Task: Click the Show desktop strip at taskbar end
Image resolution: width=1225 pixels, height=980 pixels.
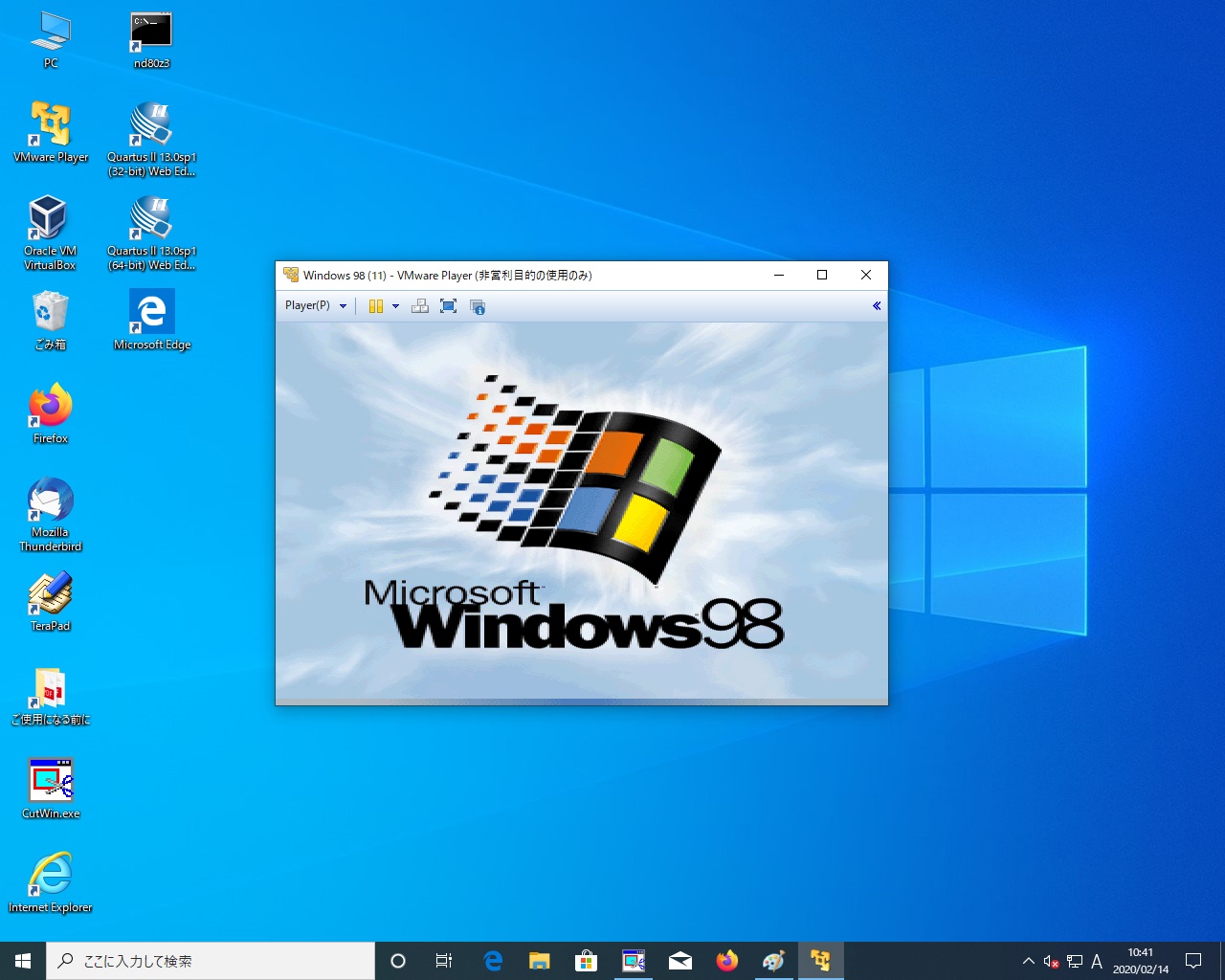Action: point(1222,961)
